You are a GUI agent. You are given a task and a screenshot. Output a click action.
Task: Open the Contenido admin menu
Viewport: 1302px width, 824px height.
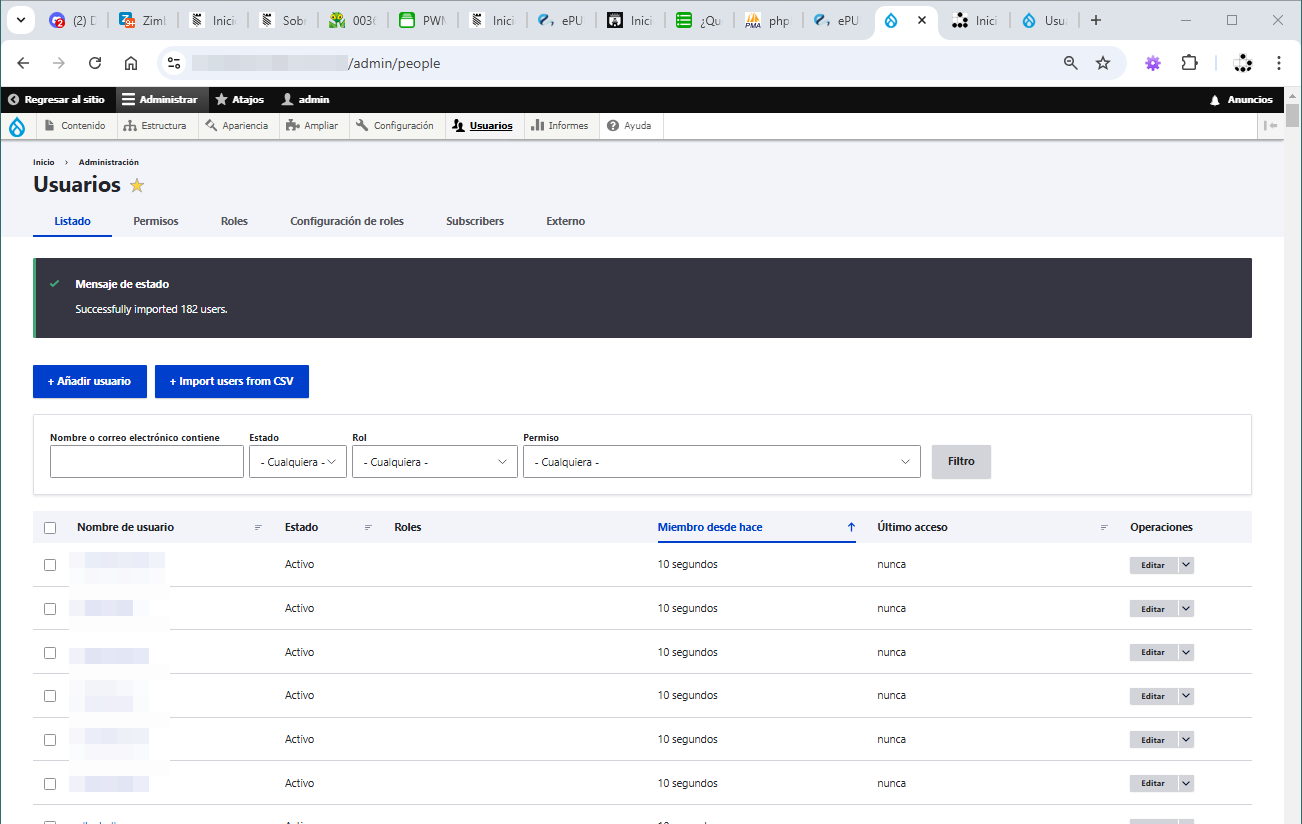coord(75,126)
